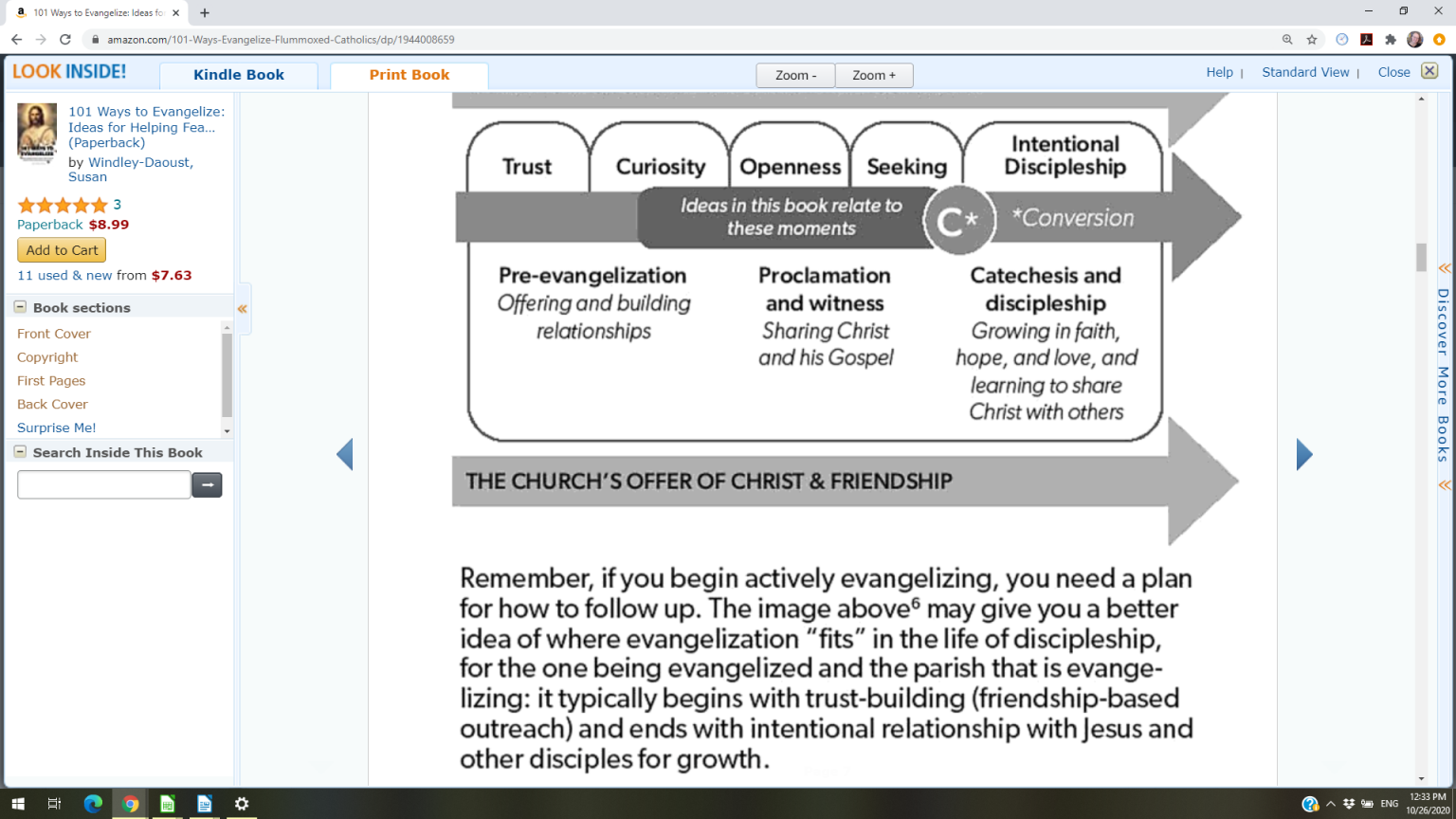Image resolution: width=1456 pixels, height=819 pixels.
Task: Collapse the Book sections panel
Action: [20, 307]
